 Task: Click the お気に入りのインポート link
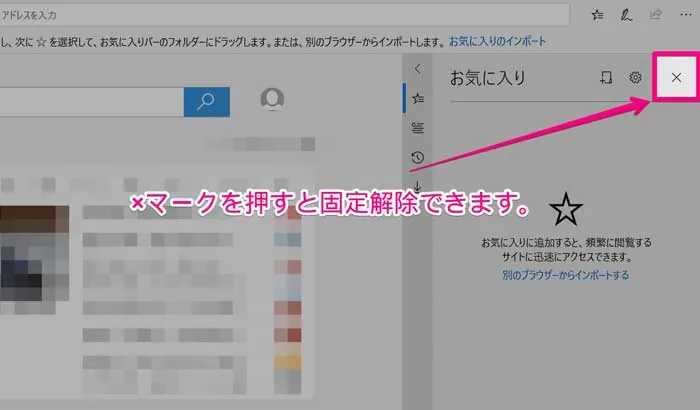[x=497, y=42]
